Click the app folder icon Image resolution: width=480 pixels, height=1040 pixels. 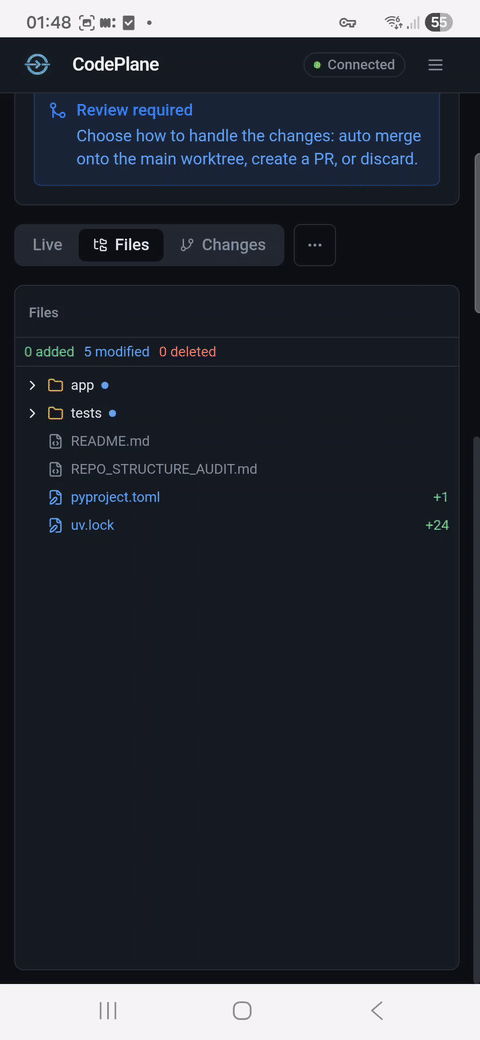(56, 385)
